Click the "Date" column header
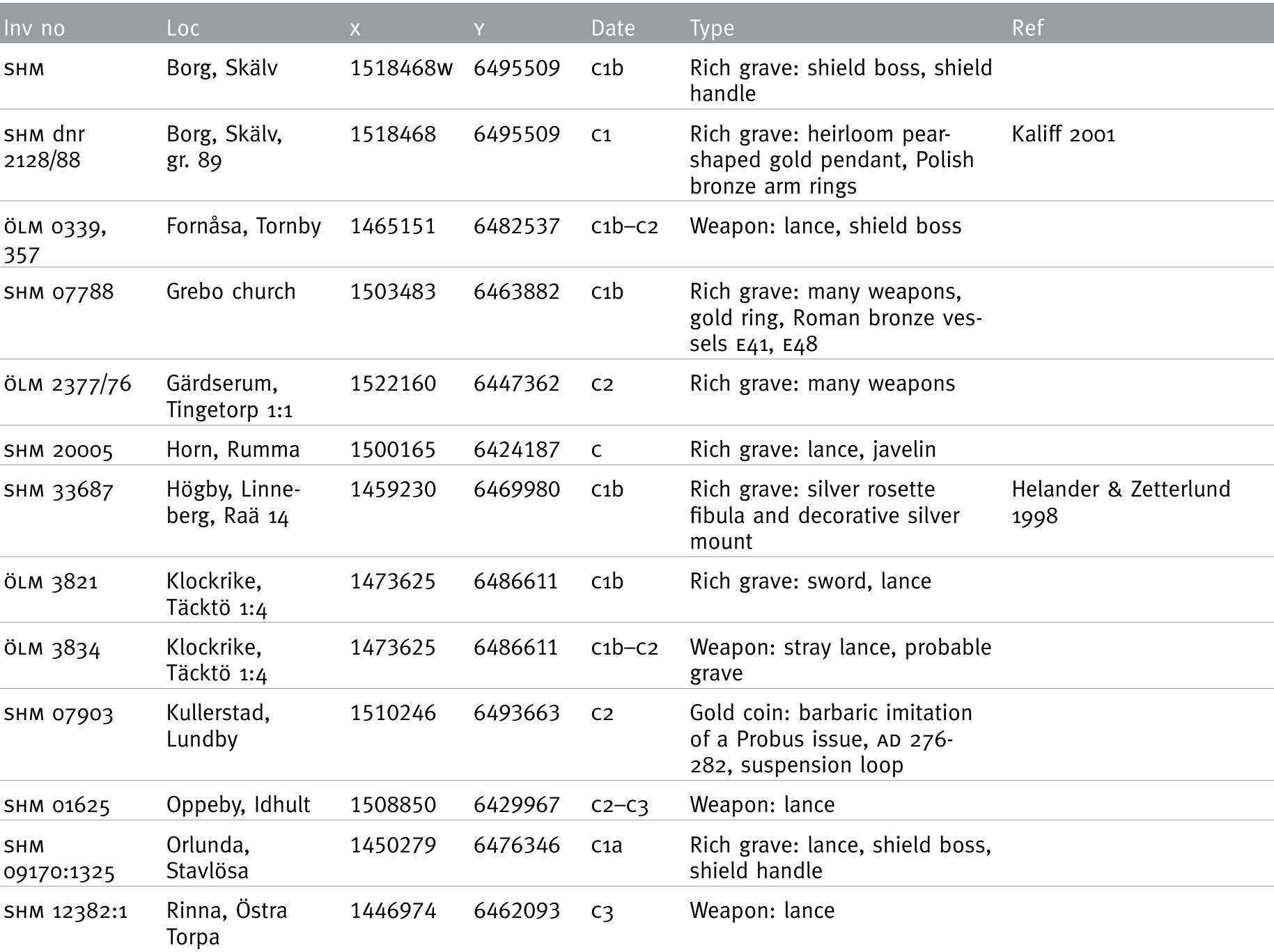This screenshot has height=952, width=1274. tap(612, 28)
